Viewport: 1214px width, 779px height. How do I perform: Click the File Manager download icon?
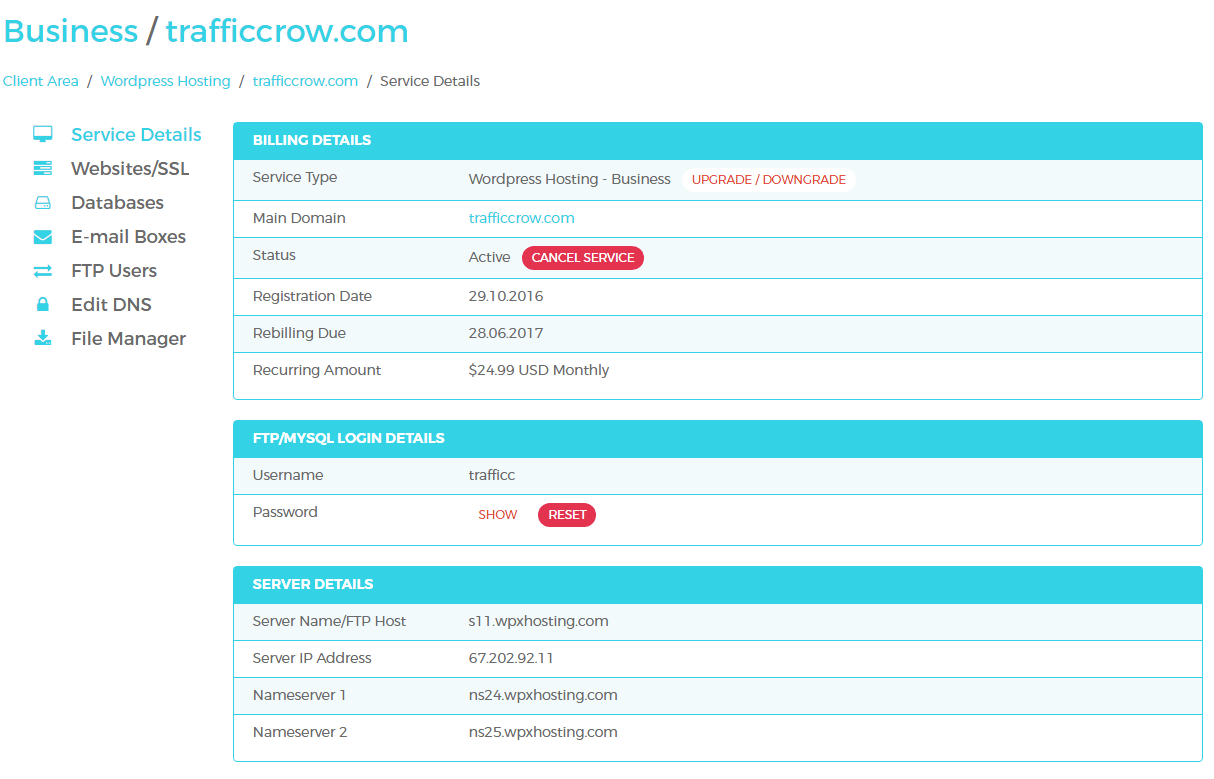(x=42, y=338)
